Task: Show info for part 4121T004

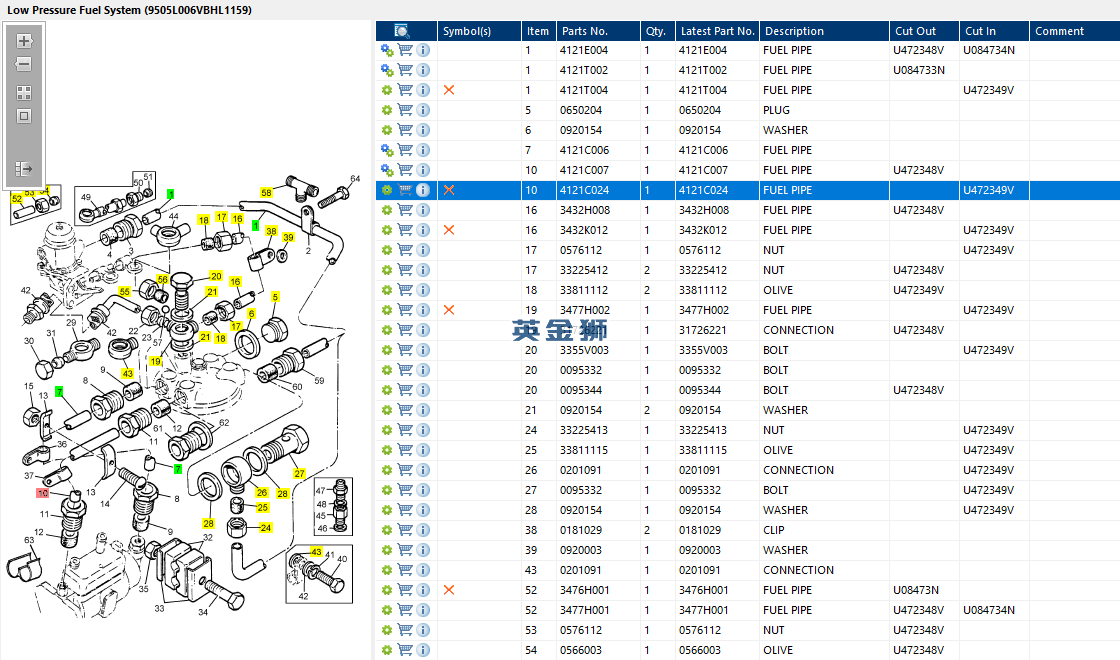Action: (423, 90)
